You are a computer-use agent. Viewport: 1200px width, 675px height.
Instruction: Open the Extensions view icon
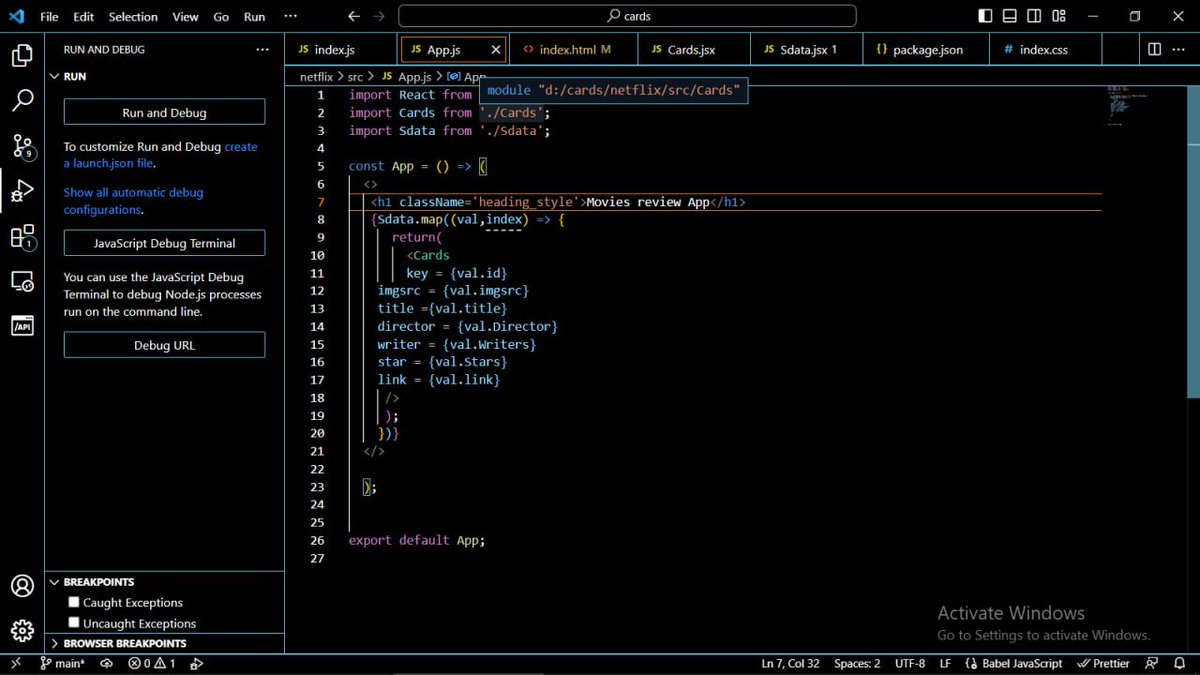tap(22, 237)
